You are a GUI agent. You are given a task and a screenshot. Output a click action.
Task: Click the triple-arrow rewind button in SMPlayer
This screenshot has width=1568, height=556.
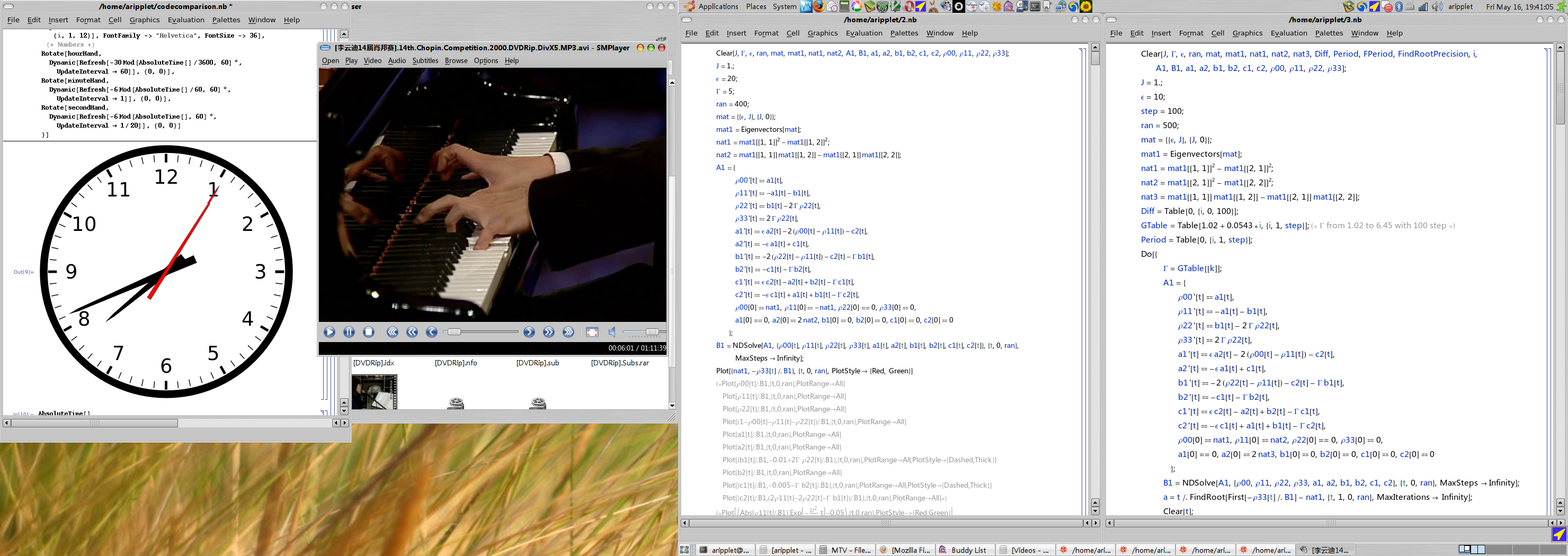coord(393,332)
